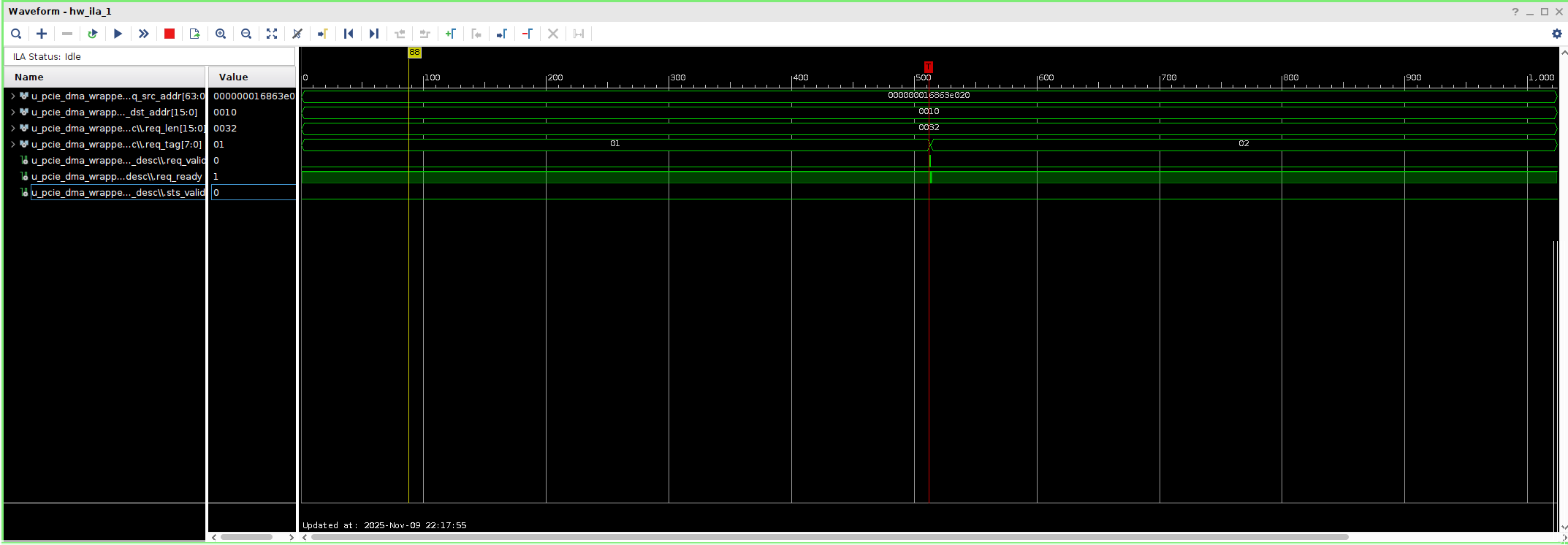1568x545 pixels.
Task: Open waveform settings gear
Action: [1556, 34]
